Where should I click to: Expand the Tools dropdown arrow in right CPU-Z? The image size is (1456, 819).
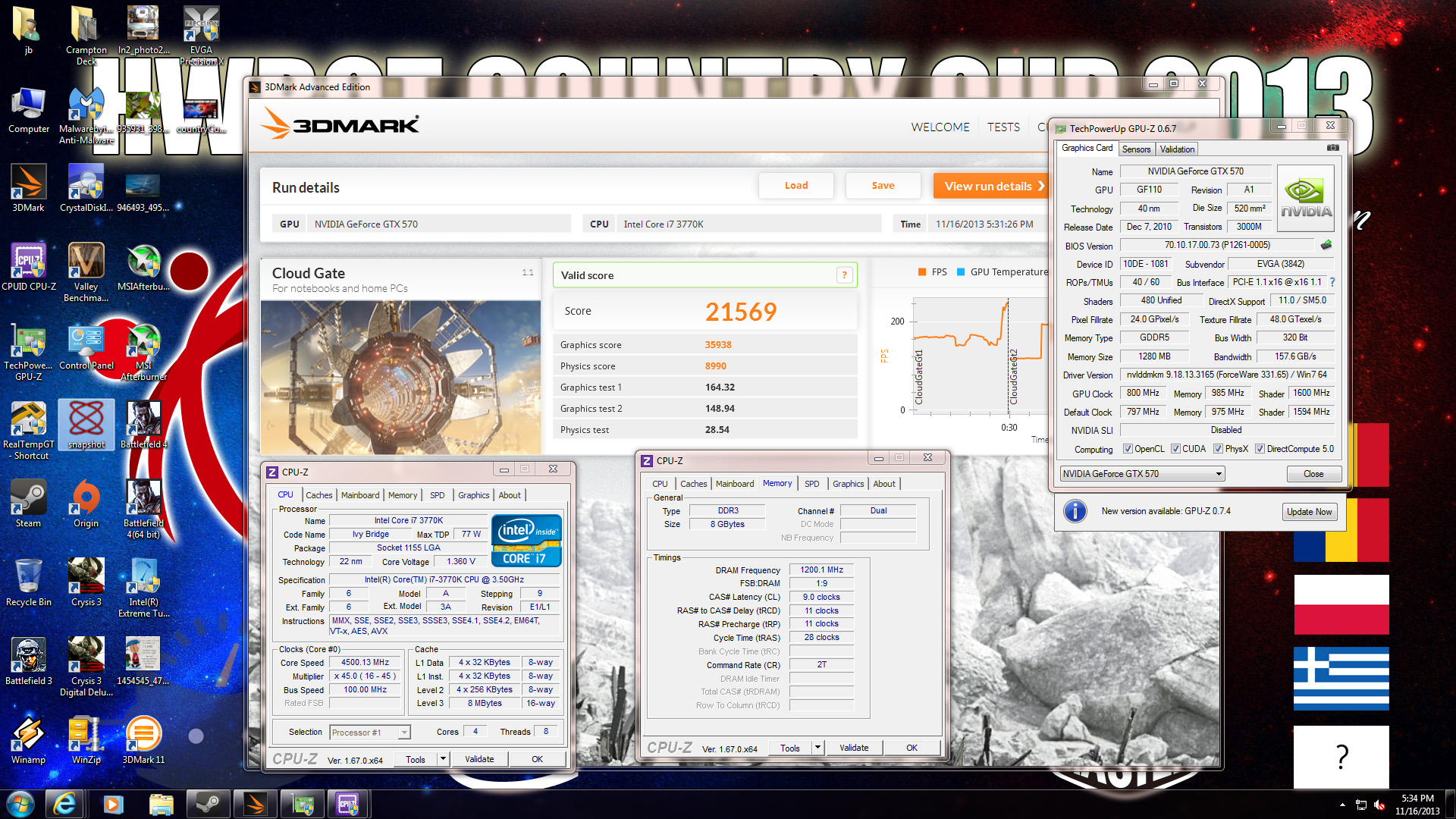[x=817, y=748]
